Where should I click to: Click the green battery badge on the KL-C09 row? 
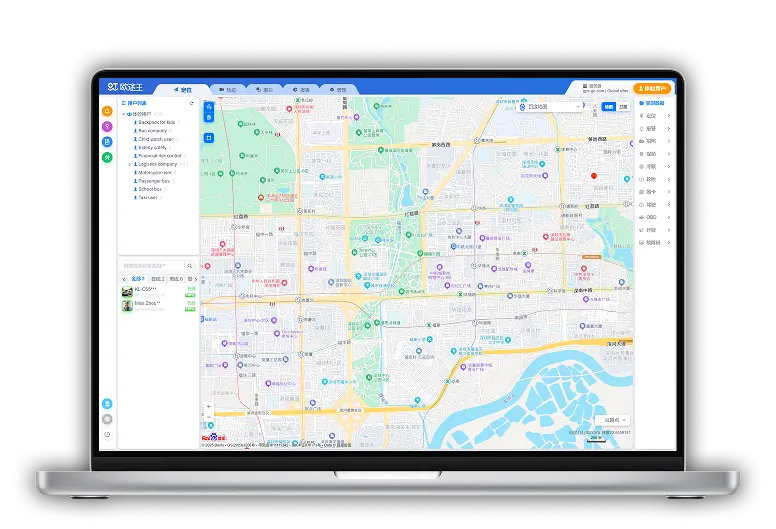(x=190, y=295)
